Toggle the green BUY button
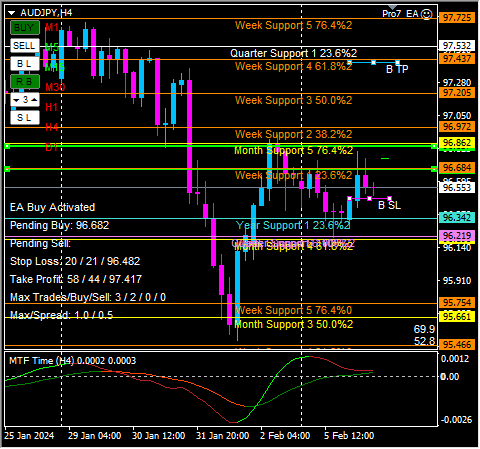480x449 pixels. coord(24,28)
